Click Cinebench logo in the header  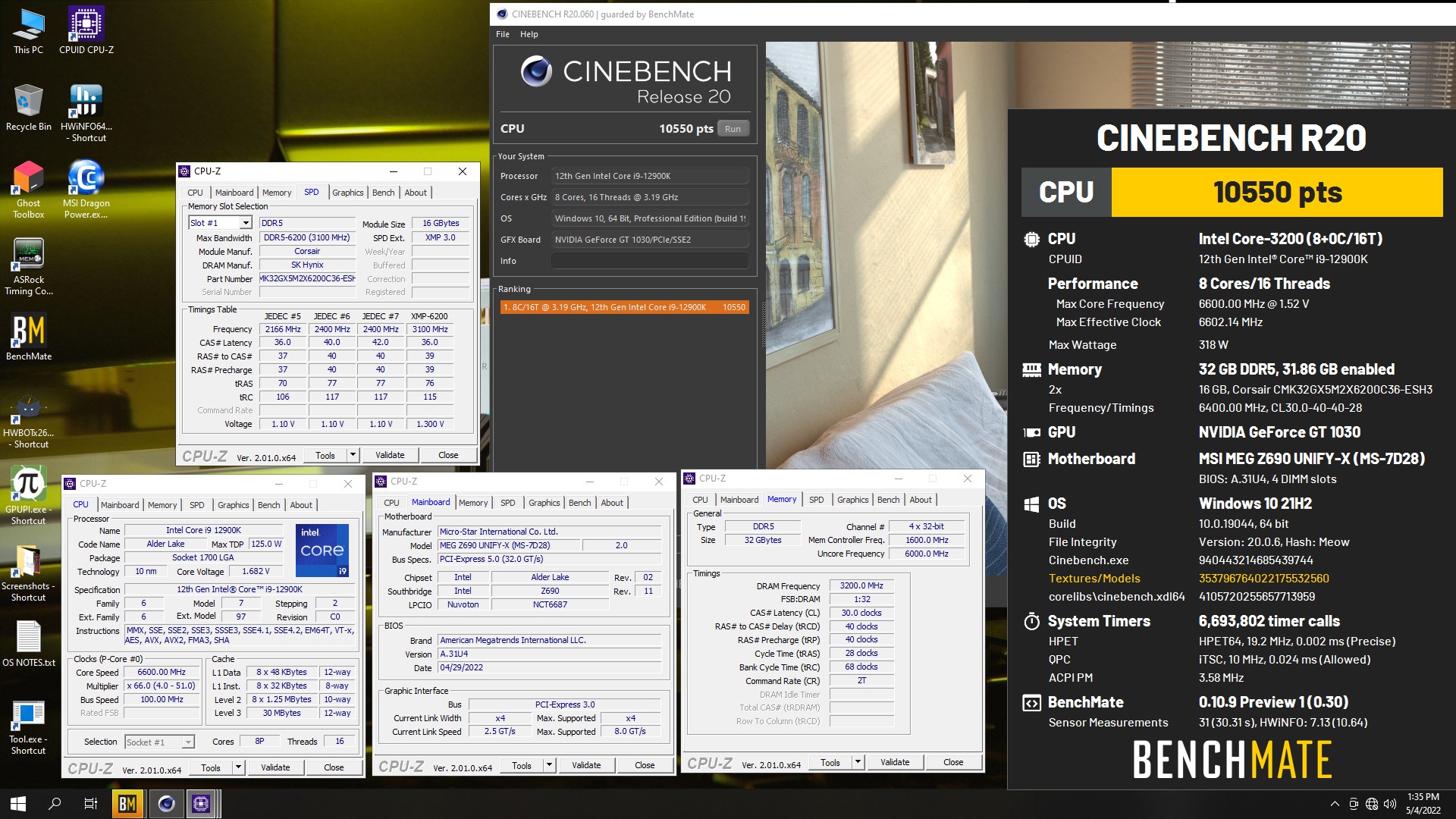[x=536, y=71]
